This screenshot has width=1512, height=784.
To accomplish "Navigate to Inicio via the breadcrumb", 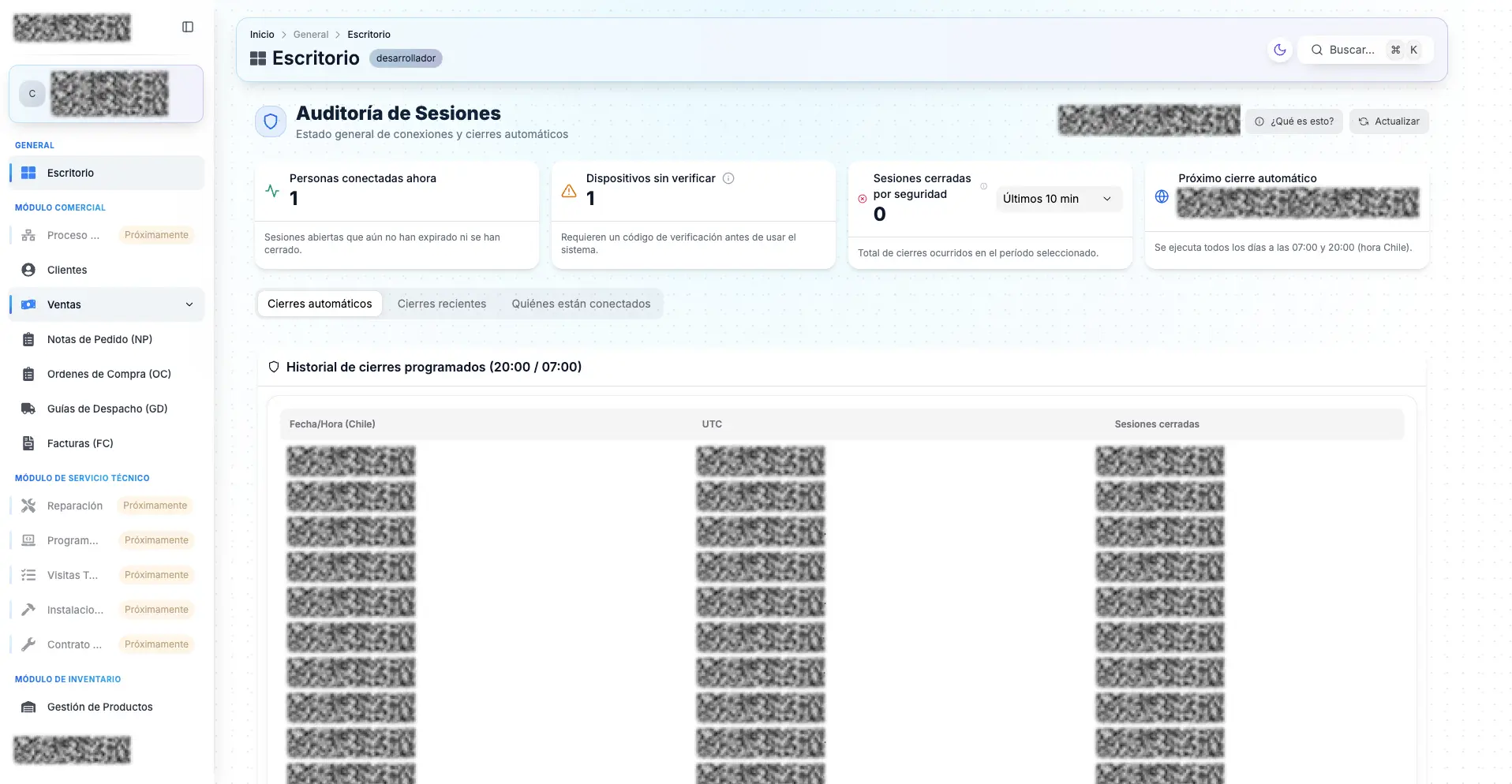I will coord(261,34).
